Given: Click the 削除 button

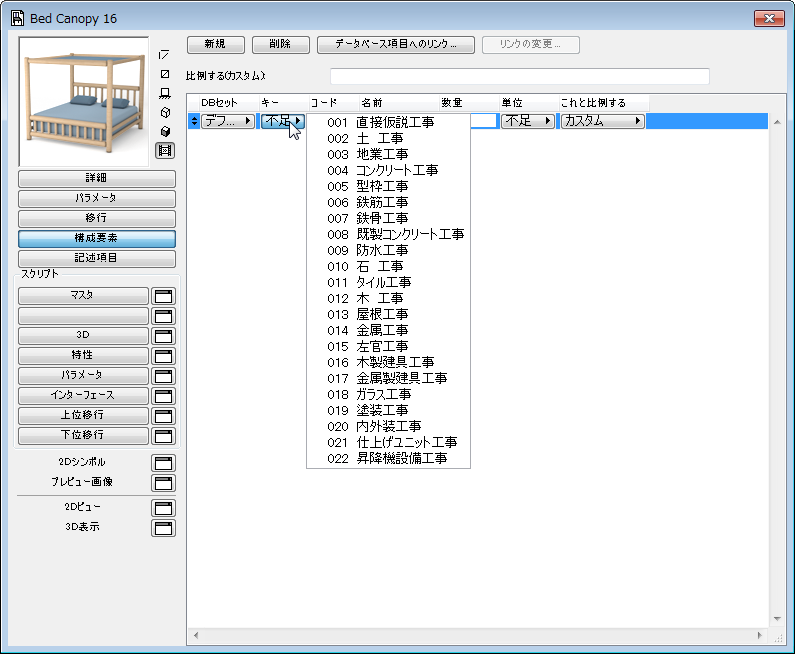Looking at the screenshot, I should tap(280, 45).
